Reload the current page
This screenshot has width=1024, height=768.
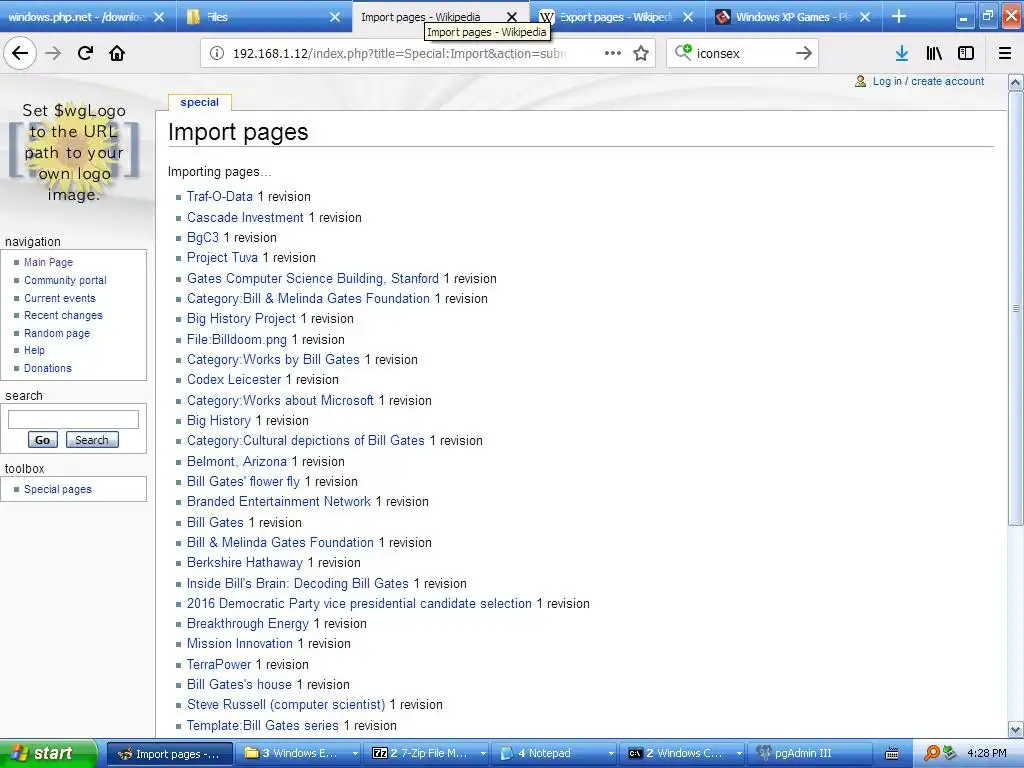85,54
